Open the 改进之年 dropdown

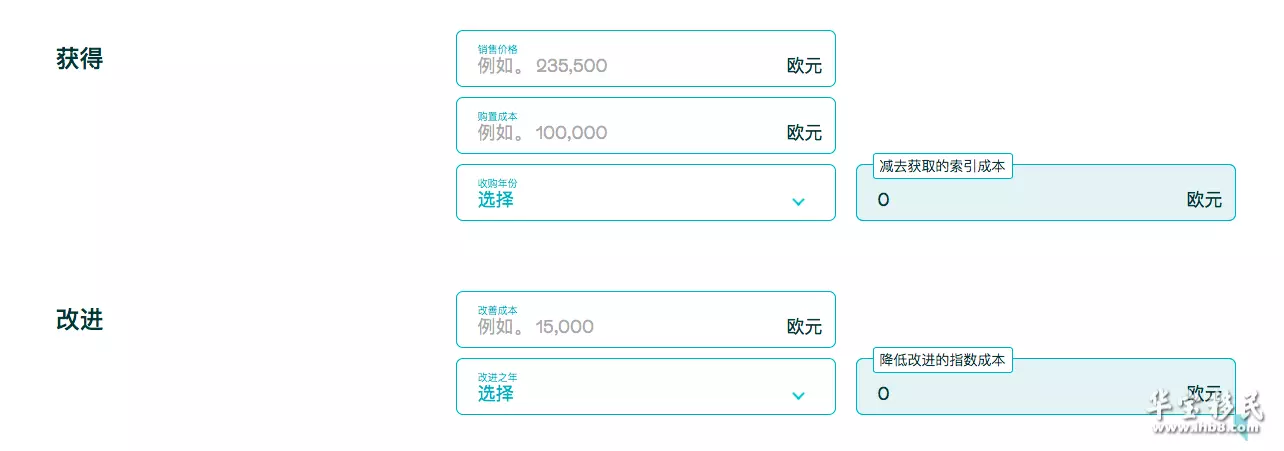click(645, 386)
